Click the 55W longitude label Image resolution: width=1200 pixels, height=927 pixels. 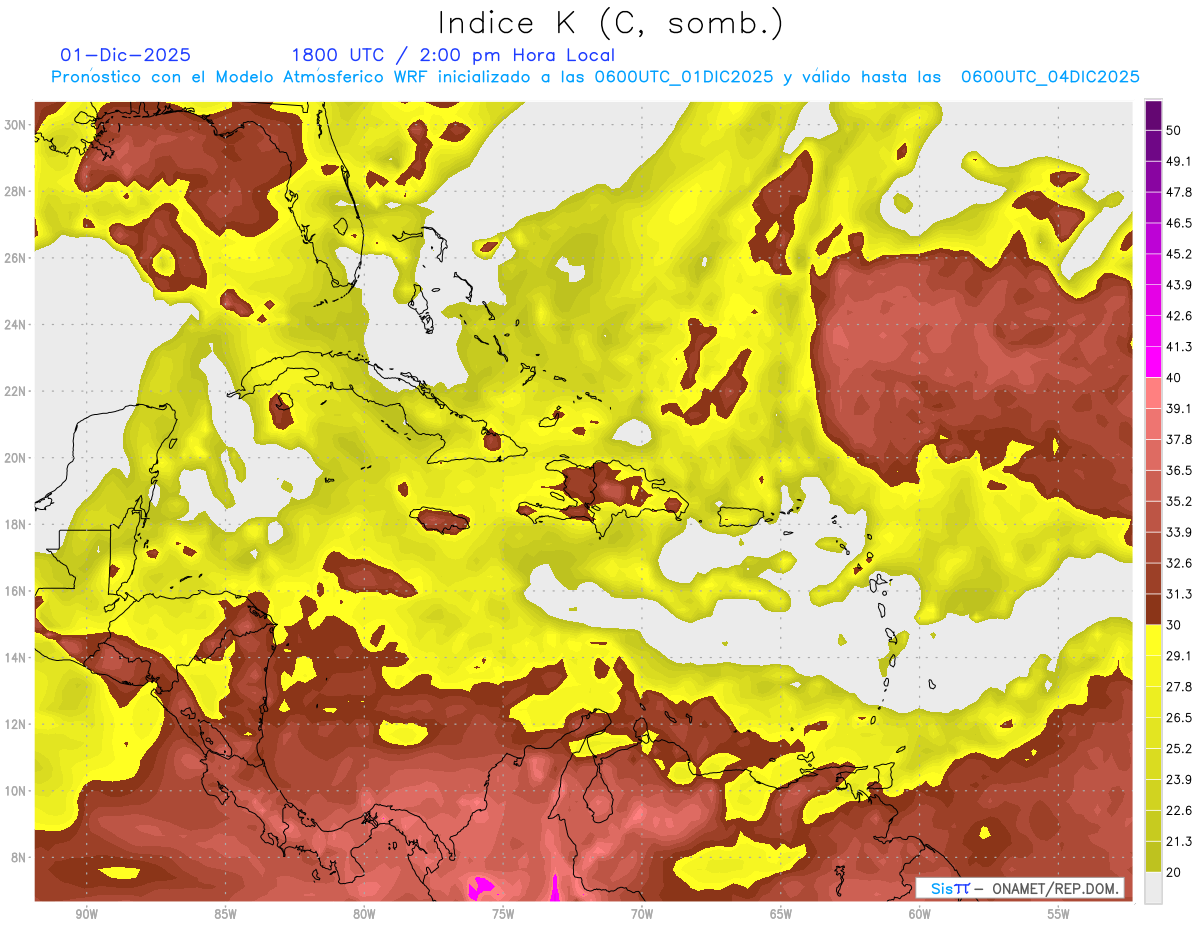1059,914
